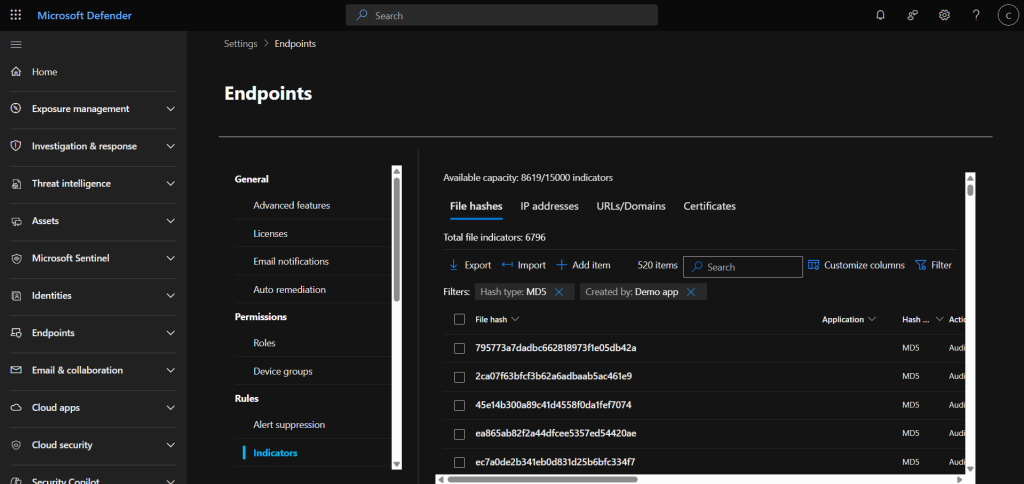The image size is (1024, 484).
Task: Open Roles under Permissions
Action: tap(264, 343)
